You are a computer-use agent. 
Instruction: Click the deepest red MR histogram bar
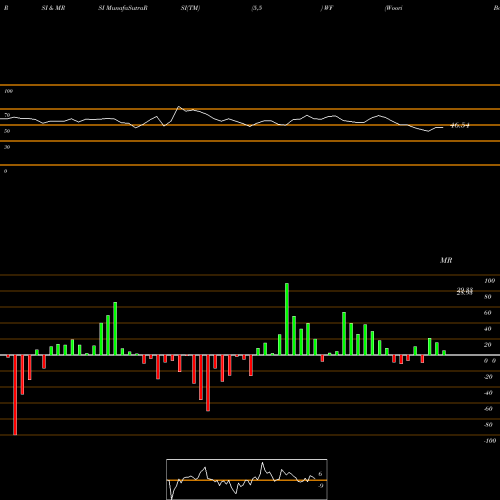click(15, 395)
